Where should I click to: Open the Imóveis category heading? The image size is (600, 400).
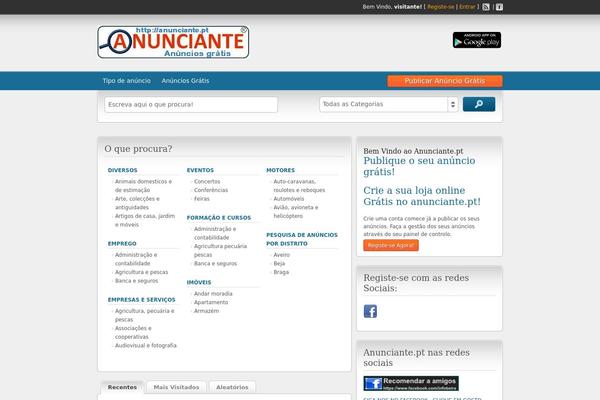tap(199, 282)
